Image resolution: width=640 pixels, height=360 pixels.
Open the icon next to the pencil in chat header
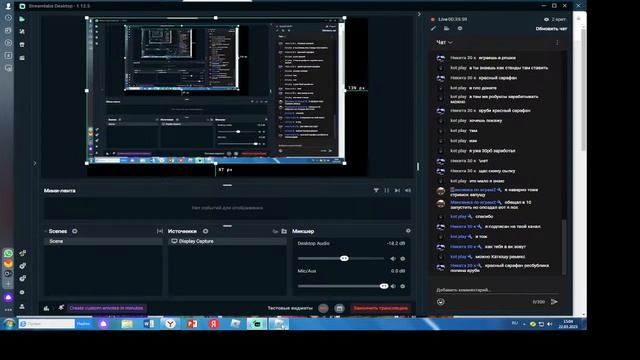pos(447,29)
